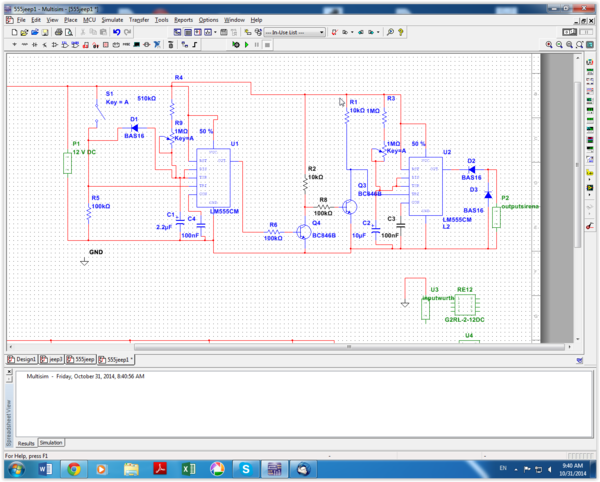Open the Tools menu
The height and width of the screenshot is (482, 600).
pos(161,20)
